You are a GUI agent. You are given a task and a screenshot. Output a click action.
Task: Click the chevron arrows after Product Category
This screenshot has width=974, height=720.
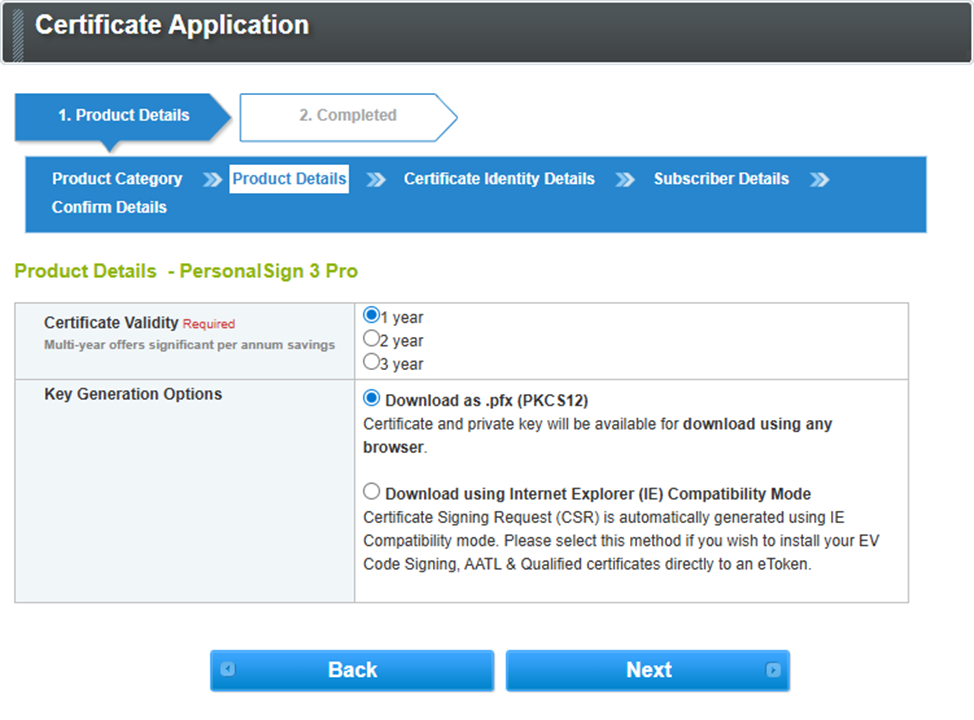212,180
